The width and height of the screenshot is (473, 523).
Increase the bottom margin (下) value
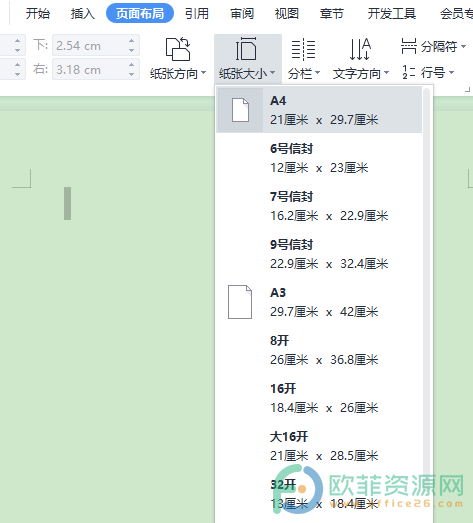click(131, 41)
